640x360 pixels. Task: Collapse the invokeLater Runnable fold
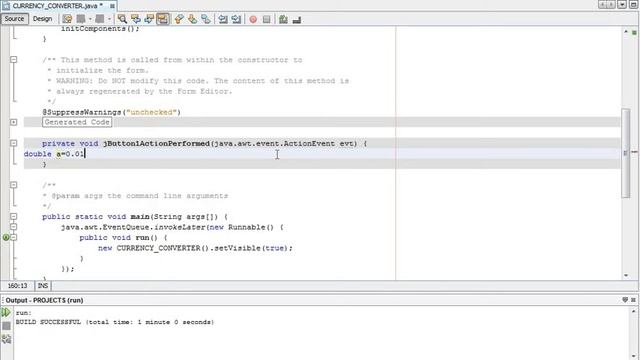(13, 227)
